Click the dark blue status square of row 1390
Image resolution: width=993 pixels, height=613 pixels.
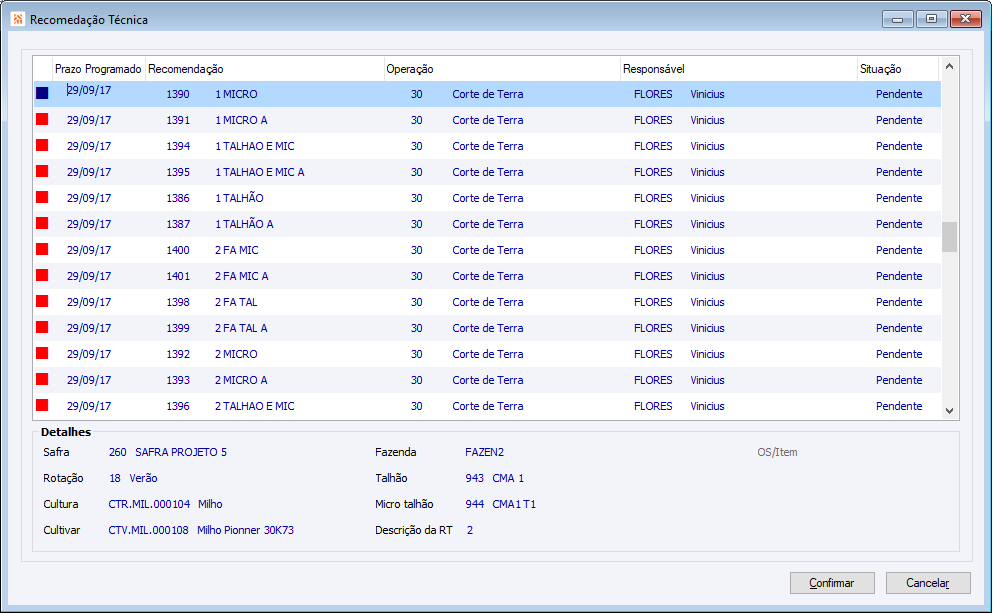pyautogui.click(x=42, y=94)
